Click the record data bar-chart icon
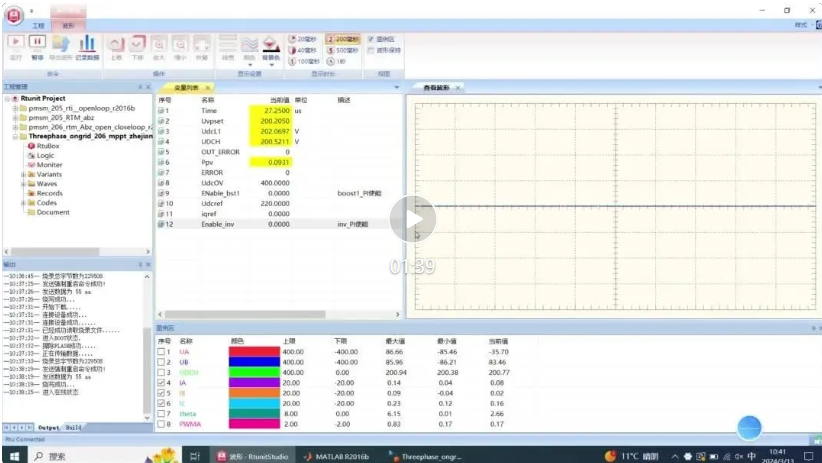 (x=87, y=43)
